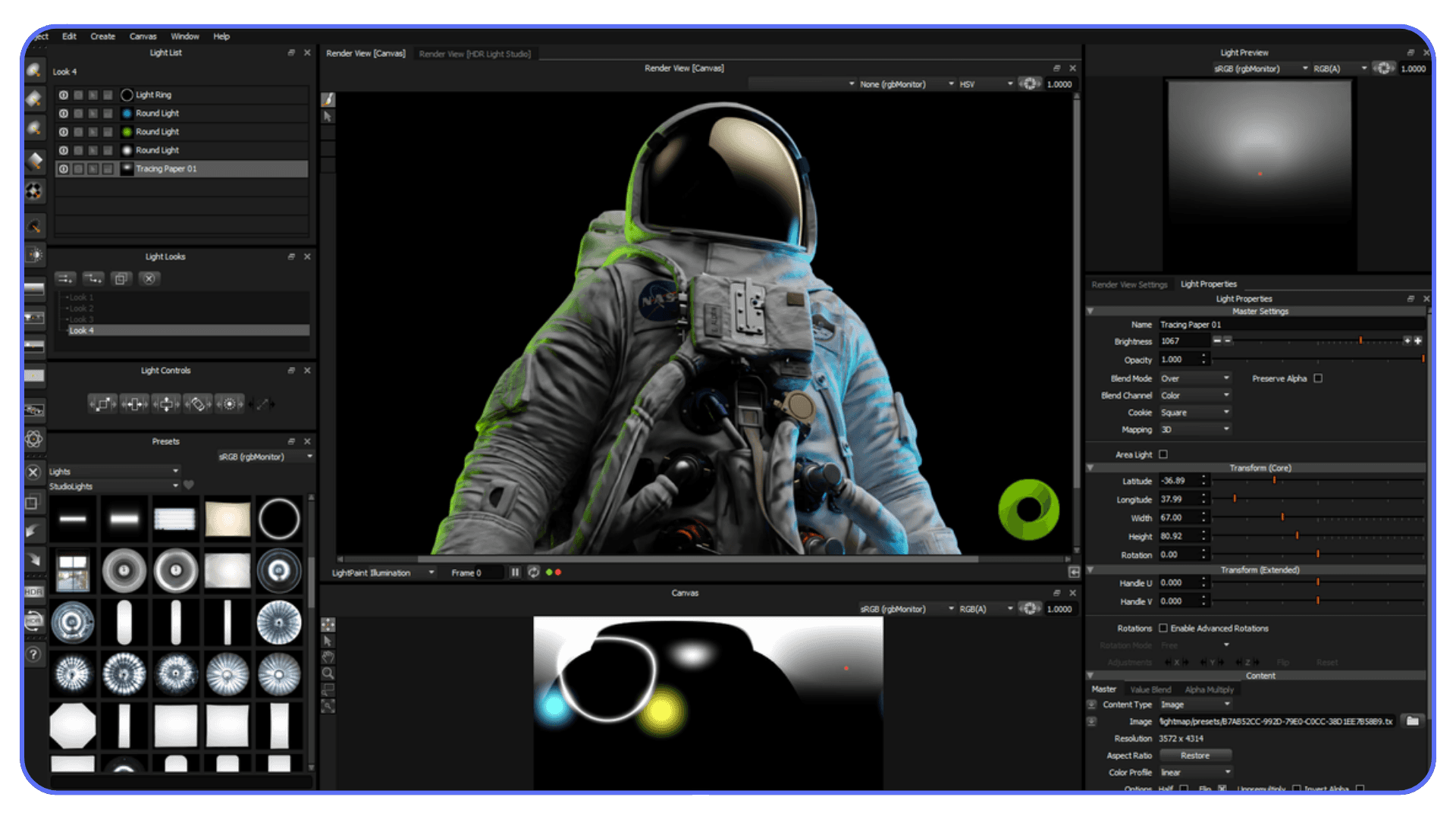The image size is (1456, 819).
Task: Click the Restore button for Aspect Ratio
Action: point(1195,755)
